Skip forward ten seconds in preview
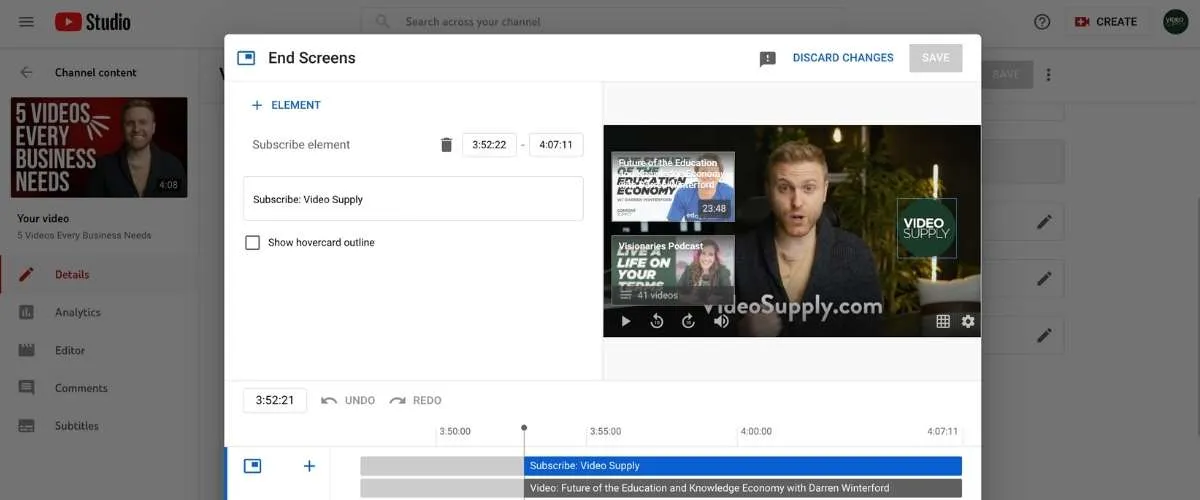This screenshot has height=500, width=1200. click(x=688, y=321)
